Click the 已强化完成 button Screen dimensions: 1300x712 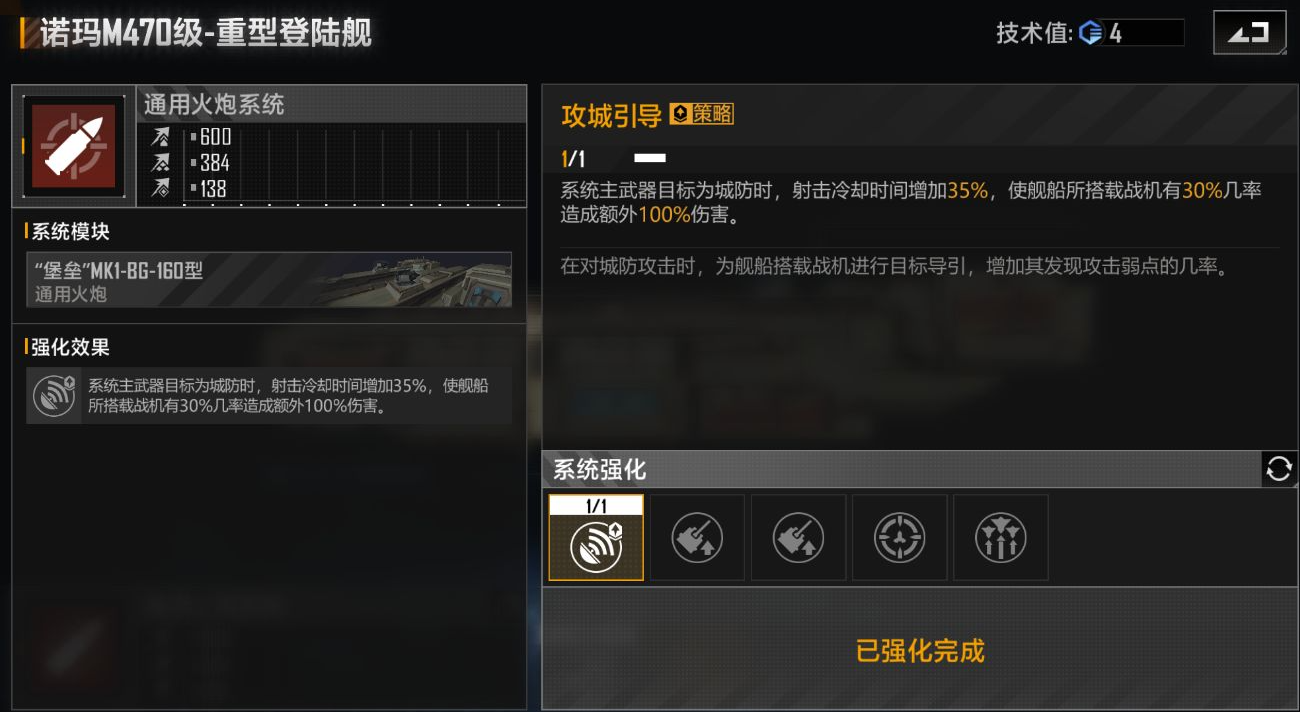pos(920,651)
